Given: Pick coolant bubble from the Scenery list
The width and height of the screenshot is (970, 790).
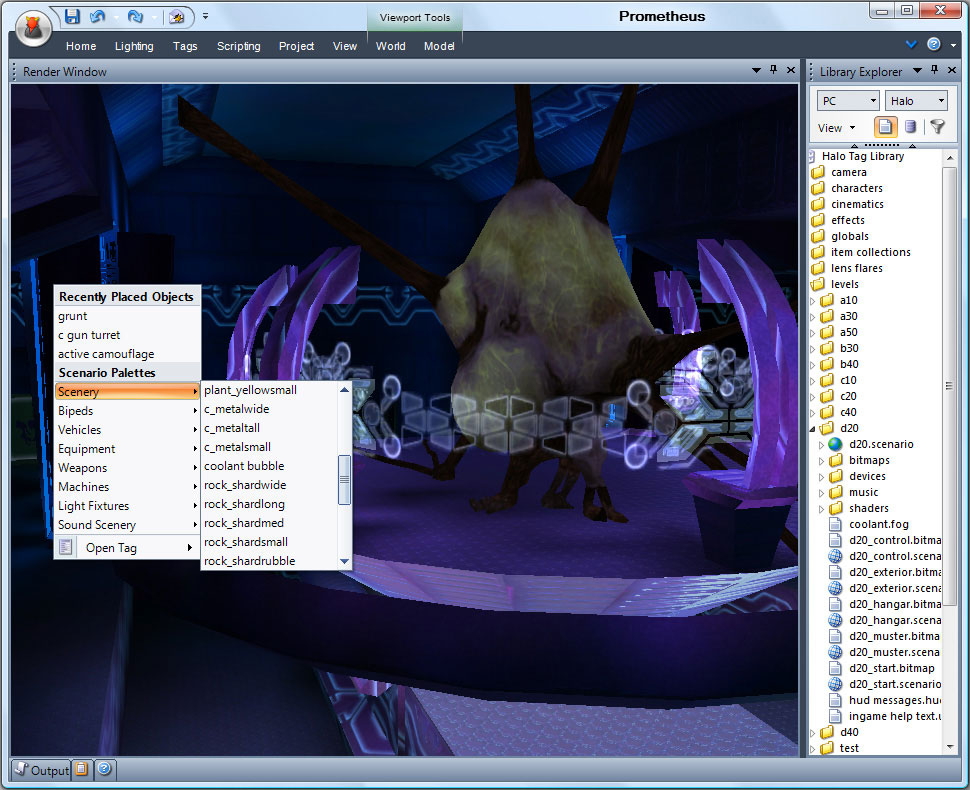Looking at the screenshot, I should pos(269,466).
